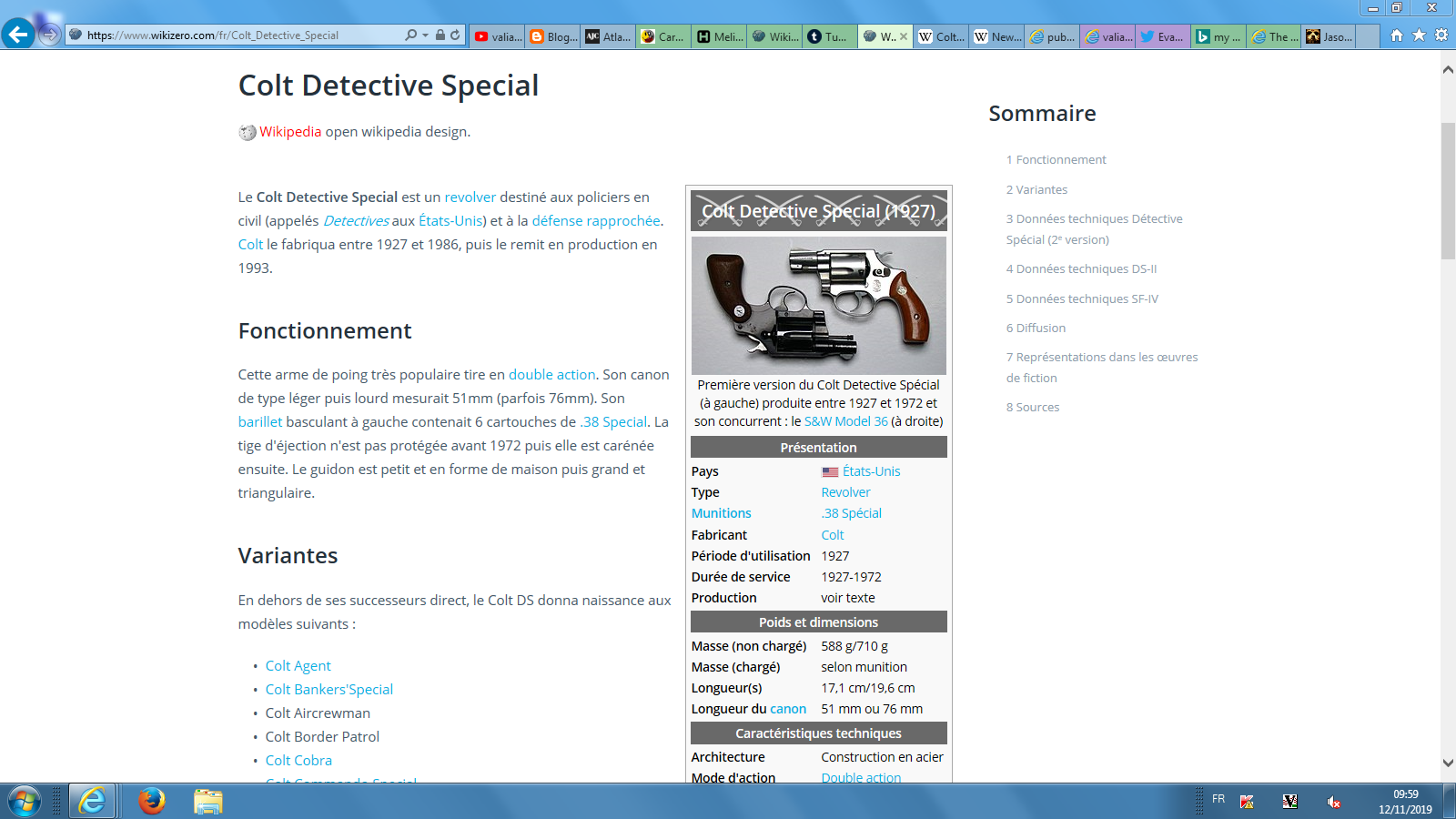This screenshot has width=1456, height=819.
Task: Click the US flag icon in Pays row
Action: [x=830, y=471]
